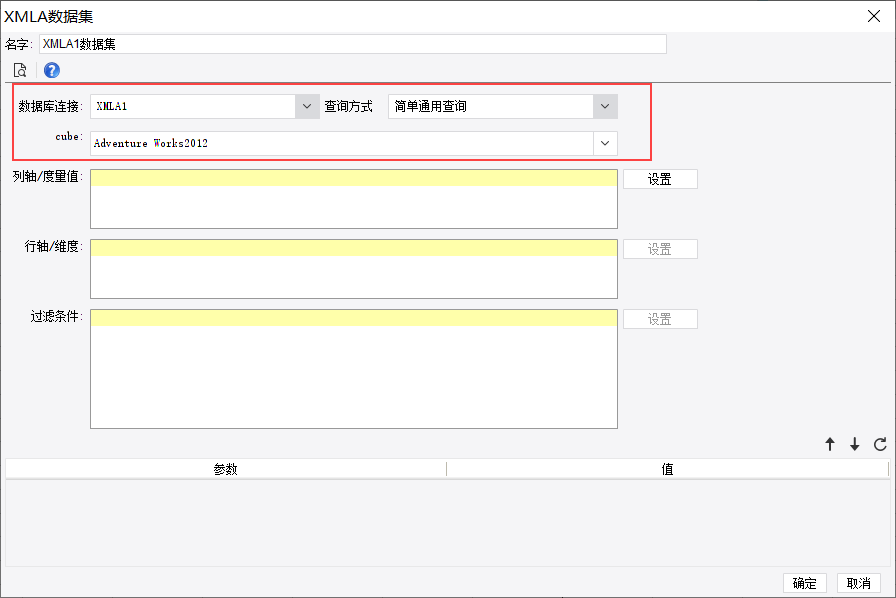The image size is (896, 598).
Task: Click the 取消 button
Action: pos(859,583)
